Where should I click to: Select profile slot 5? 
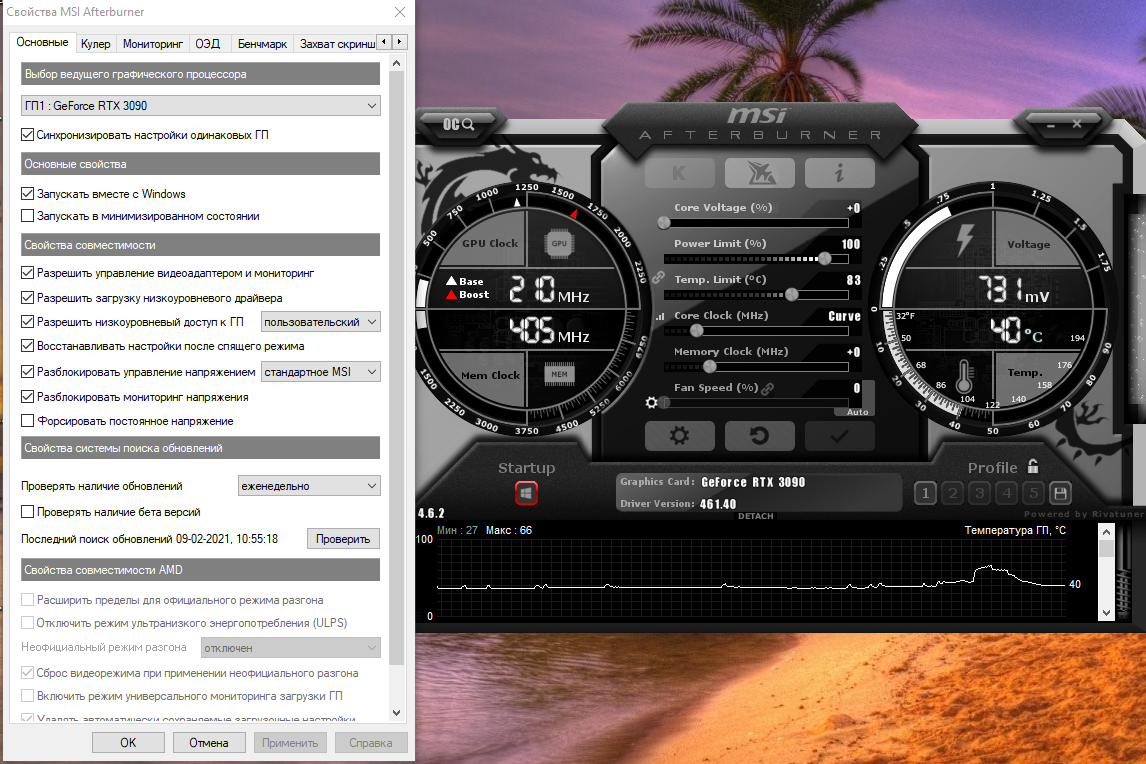point(1033,493)
